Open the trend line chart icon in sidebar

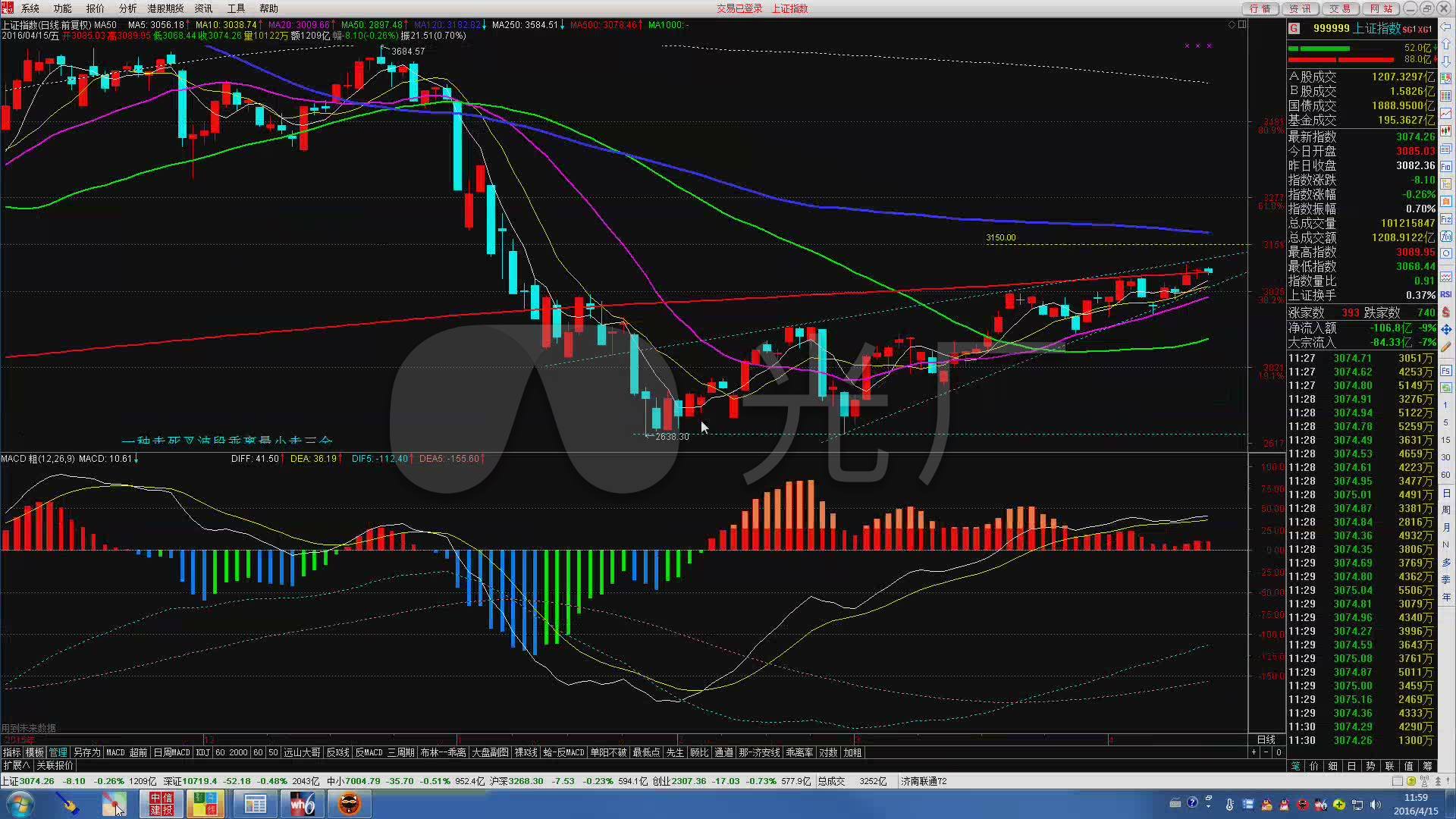point(1446,114)
